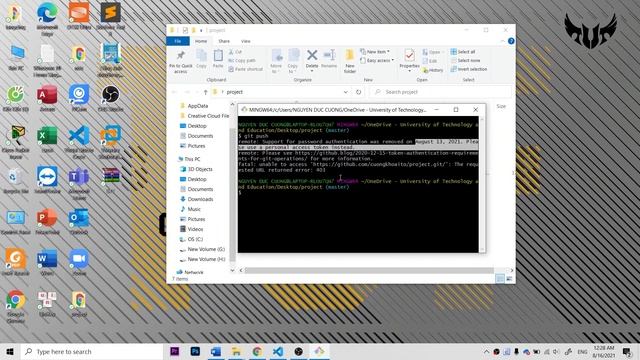The height and width of the screenshot is (360, 640).
Task: Click the taskbar search box
Action: (92, 351)
